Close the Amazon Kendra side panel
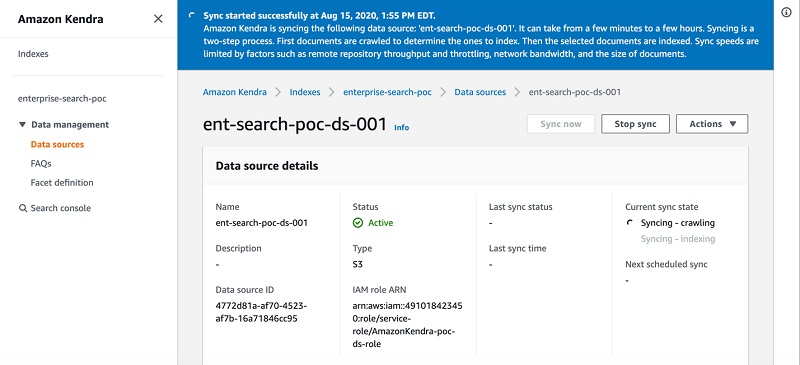Image resolution: width=800 pixels, height=365 pixels. click(x=158, y=19)
